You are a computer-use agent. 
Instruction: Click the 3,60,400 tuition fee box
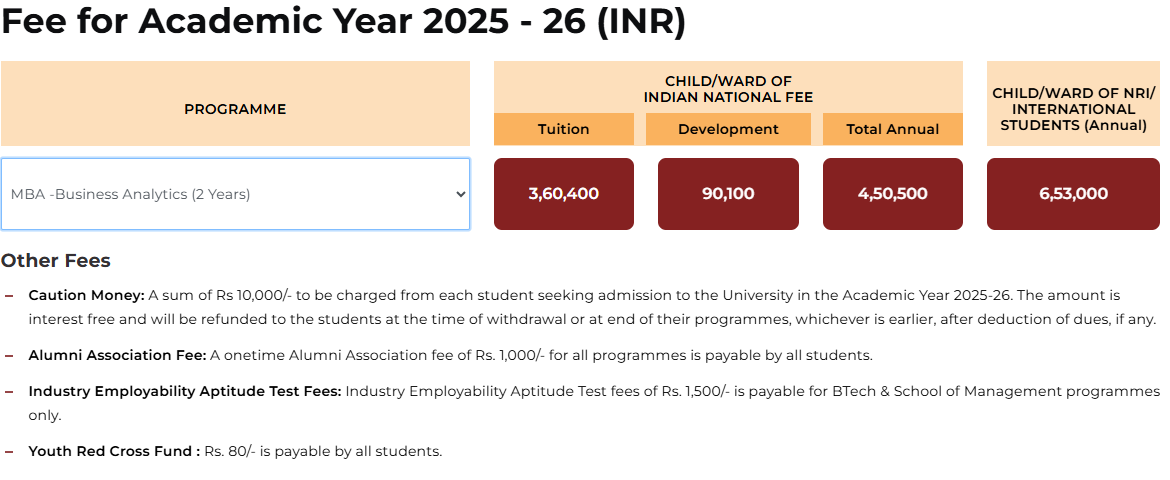point(564,194)
